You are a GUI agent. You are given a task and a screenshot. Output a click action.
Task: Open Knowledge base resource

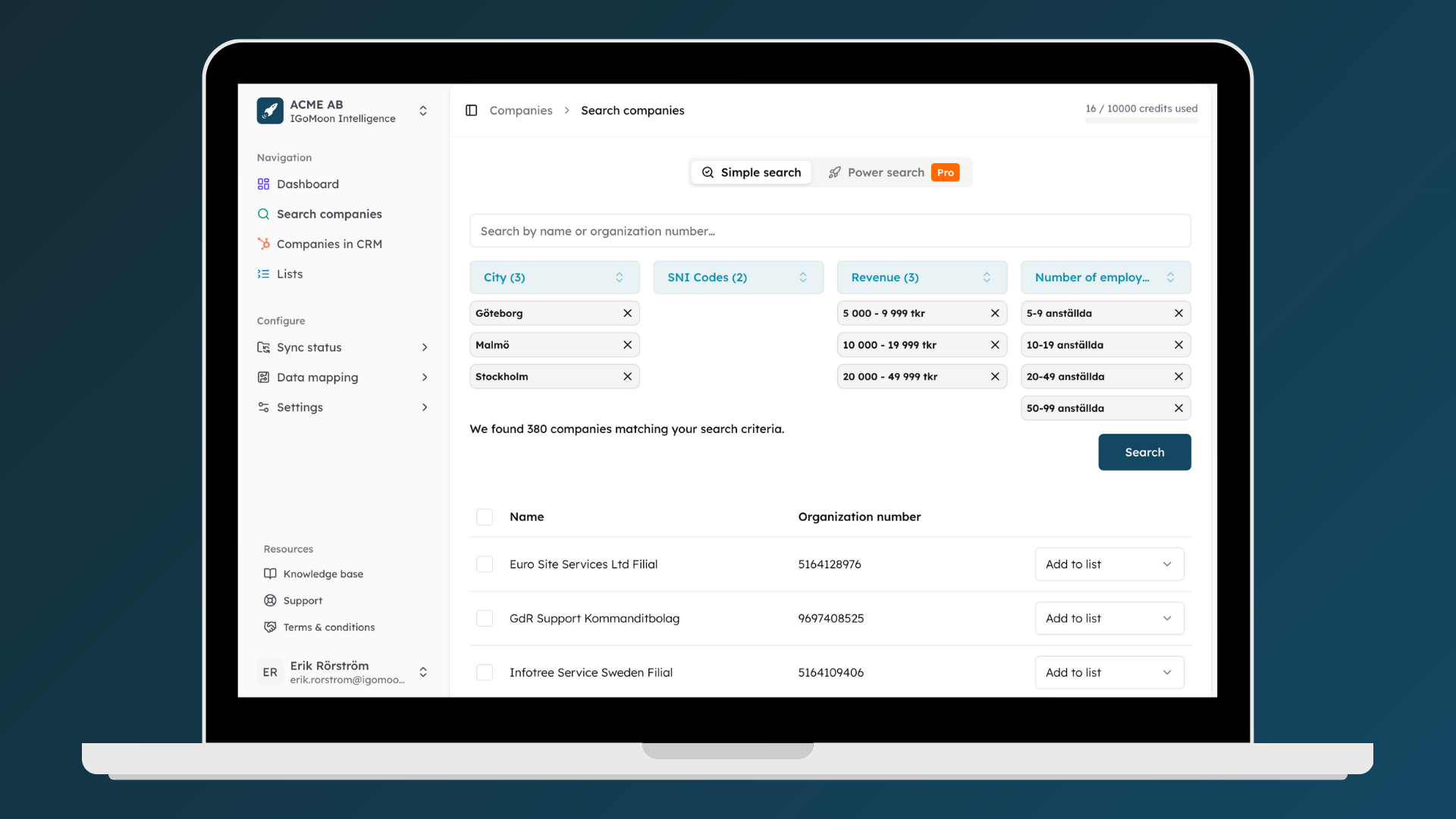[323, 574]
